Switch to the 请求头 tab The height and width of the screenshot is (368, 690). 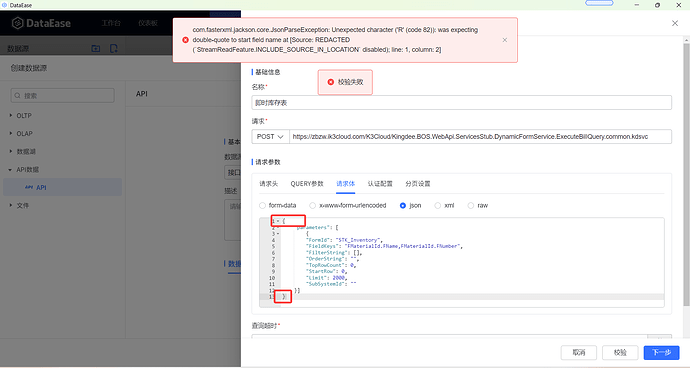click(268, 184)
